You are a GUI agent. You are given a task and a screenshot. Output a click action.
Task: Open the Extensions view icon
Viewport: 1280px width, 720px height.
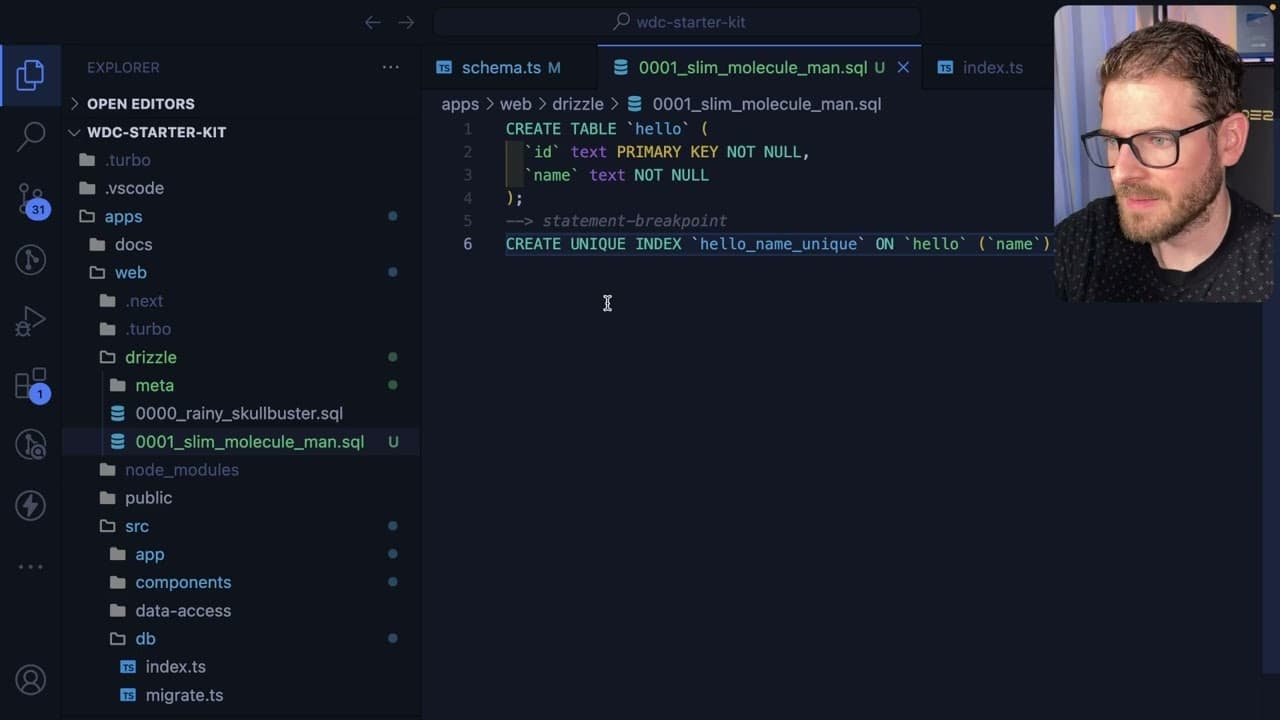[x=31, y=384]
